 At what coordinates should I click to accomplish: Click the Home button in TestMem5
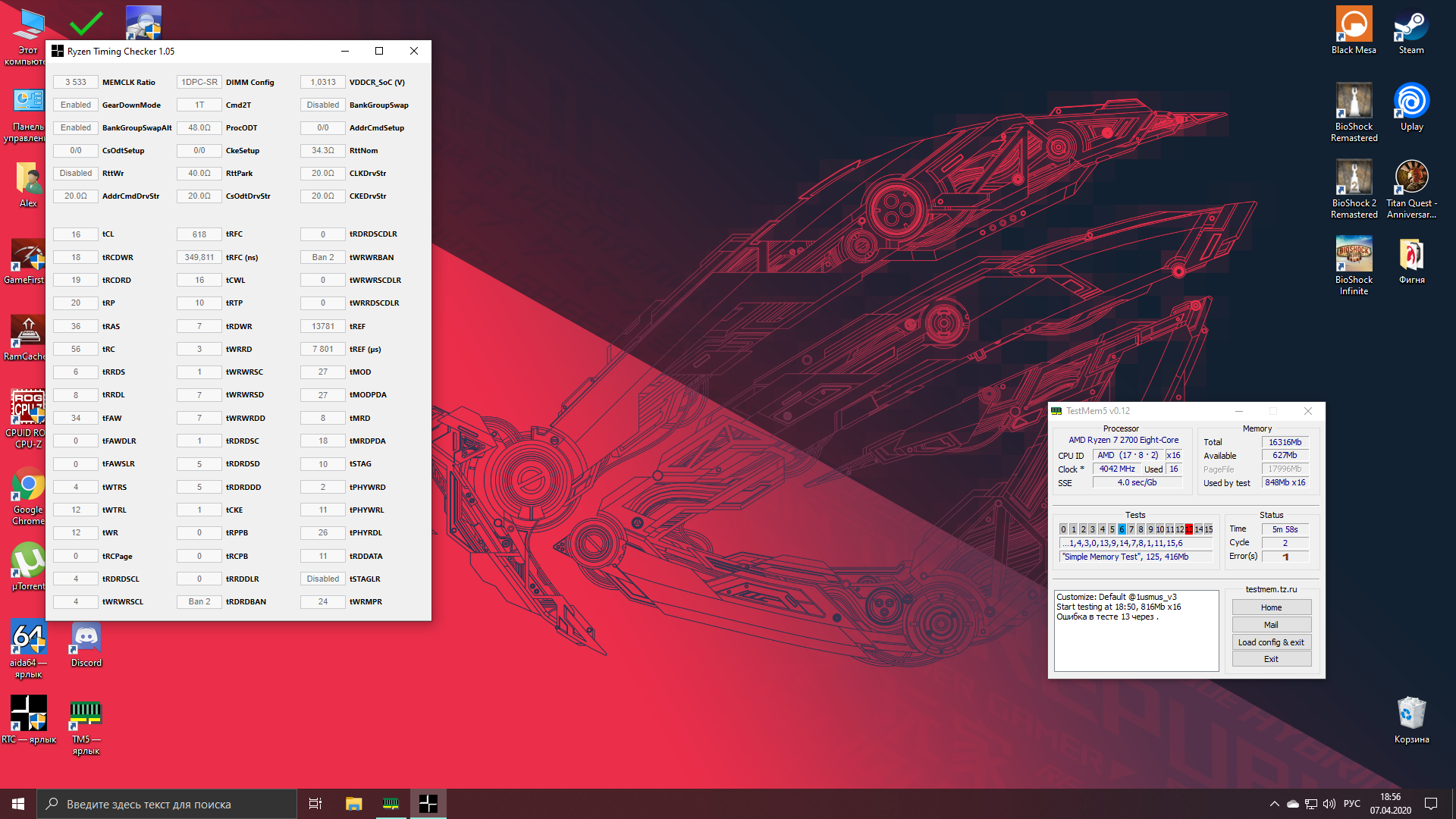coord(1271,607)
